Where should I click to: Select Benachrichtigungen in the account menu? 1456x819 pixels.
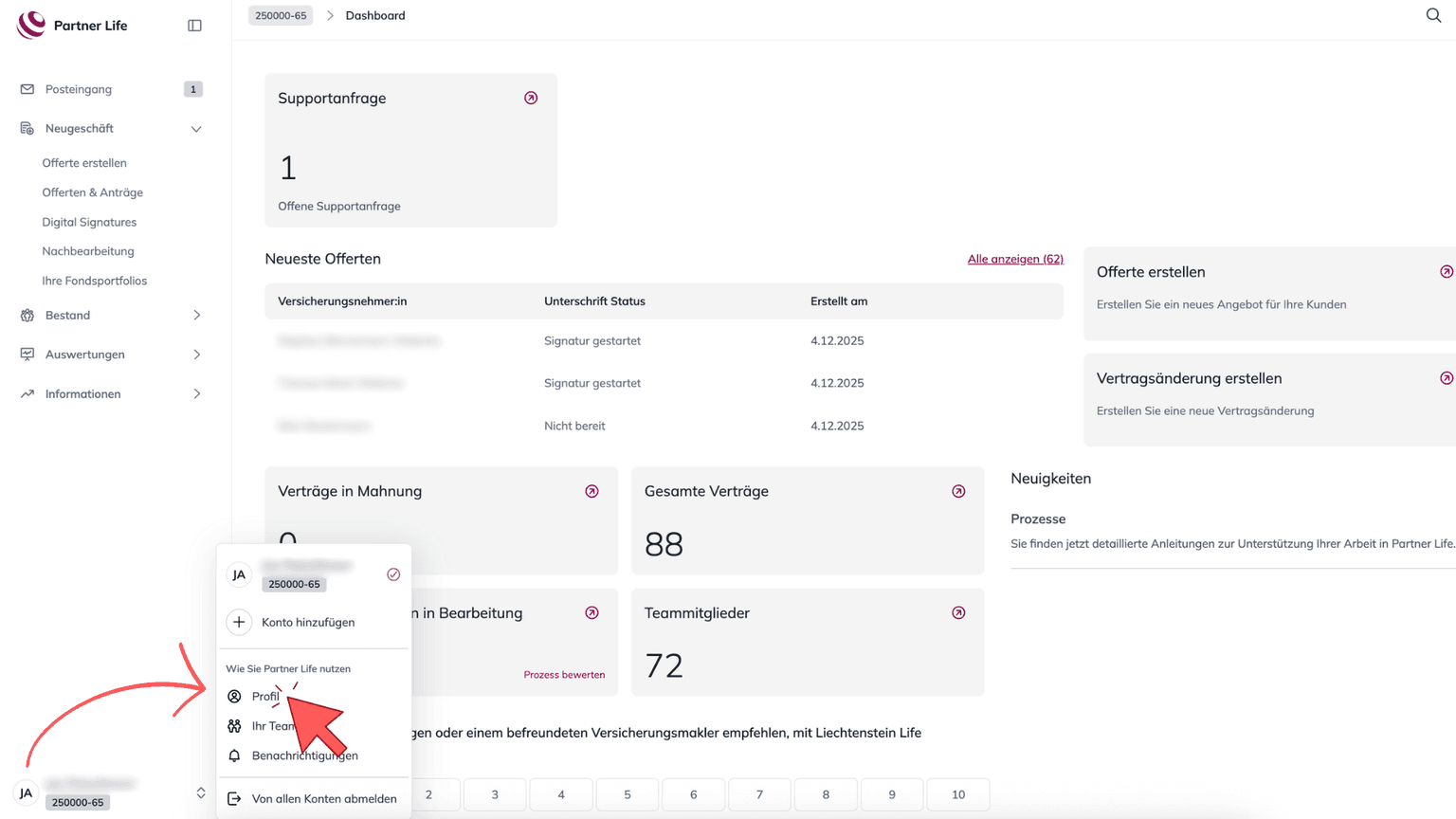304,755
